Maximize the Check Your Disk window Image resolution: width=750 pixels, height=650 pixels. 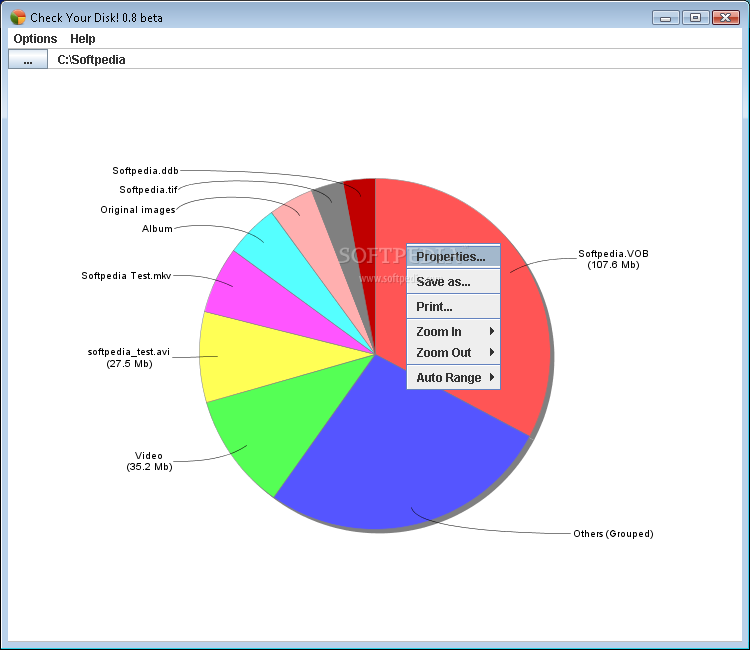[x=695, y=18]
